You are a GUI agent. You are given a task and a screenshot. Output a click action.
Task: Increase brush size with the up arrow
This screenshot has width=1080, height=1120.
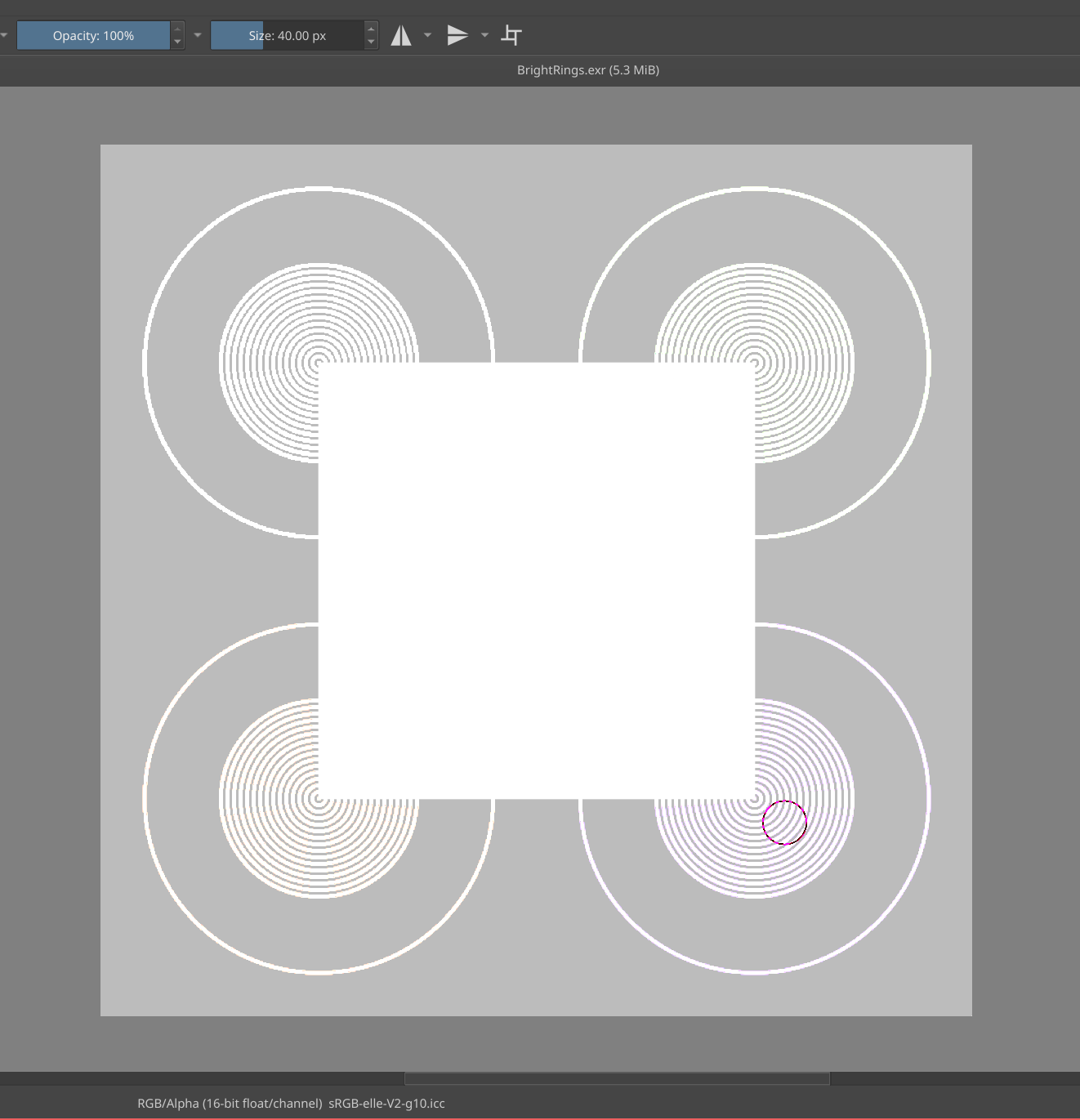(371, 29)
